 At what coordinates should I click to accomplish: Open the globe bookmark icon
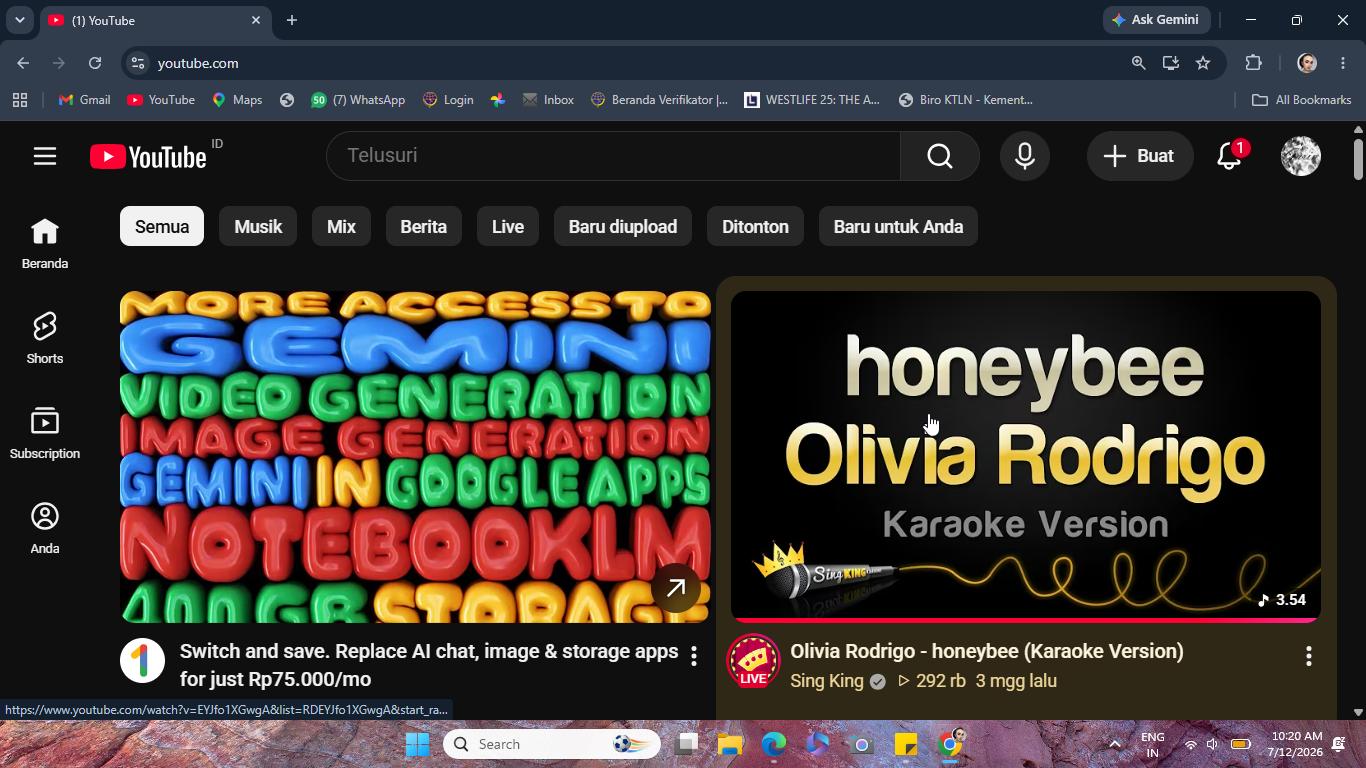pyautogui.click(x=287, y=100)
